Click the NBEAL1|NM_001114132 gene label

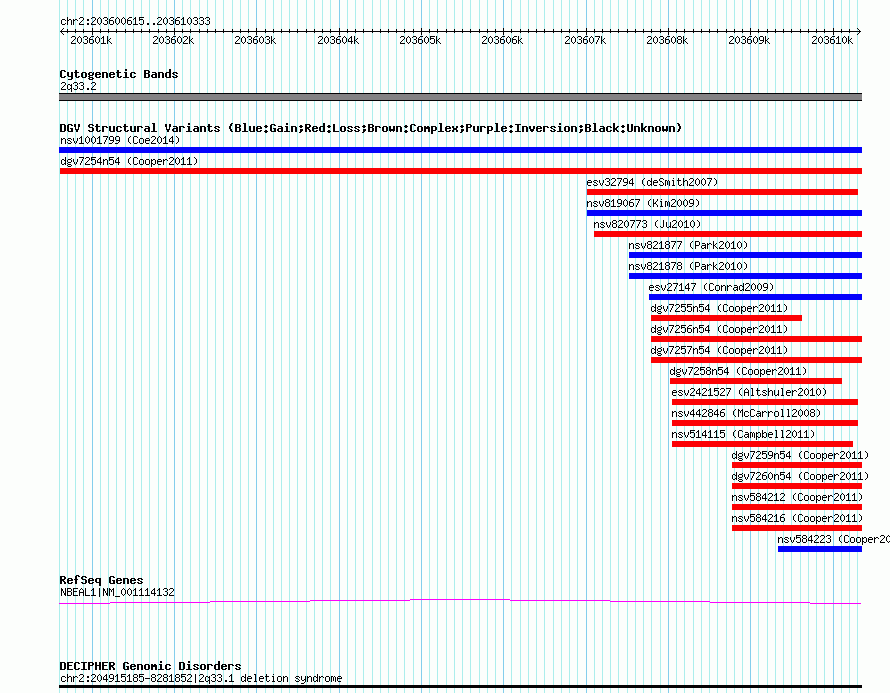point(117,593)
